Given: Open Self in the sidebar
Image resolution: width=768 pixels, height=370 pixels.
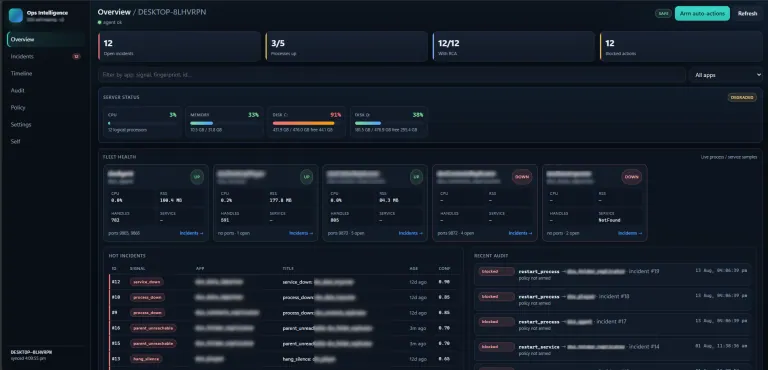Looking at the screenshot, I should tap(46, 142).
